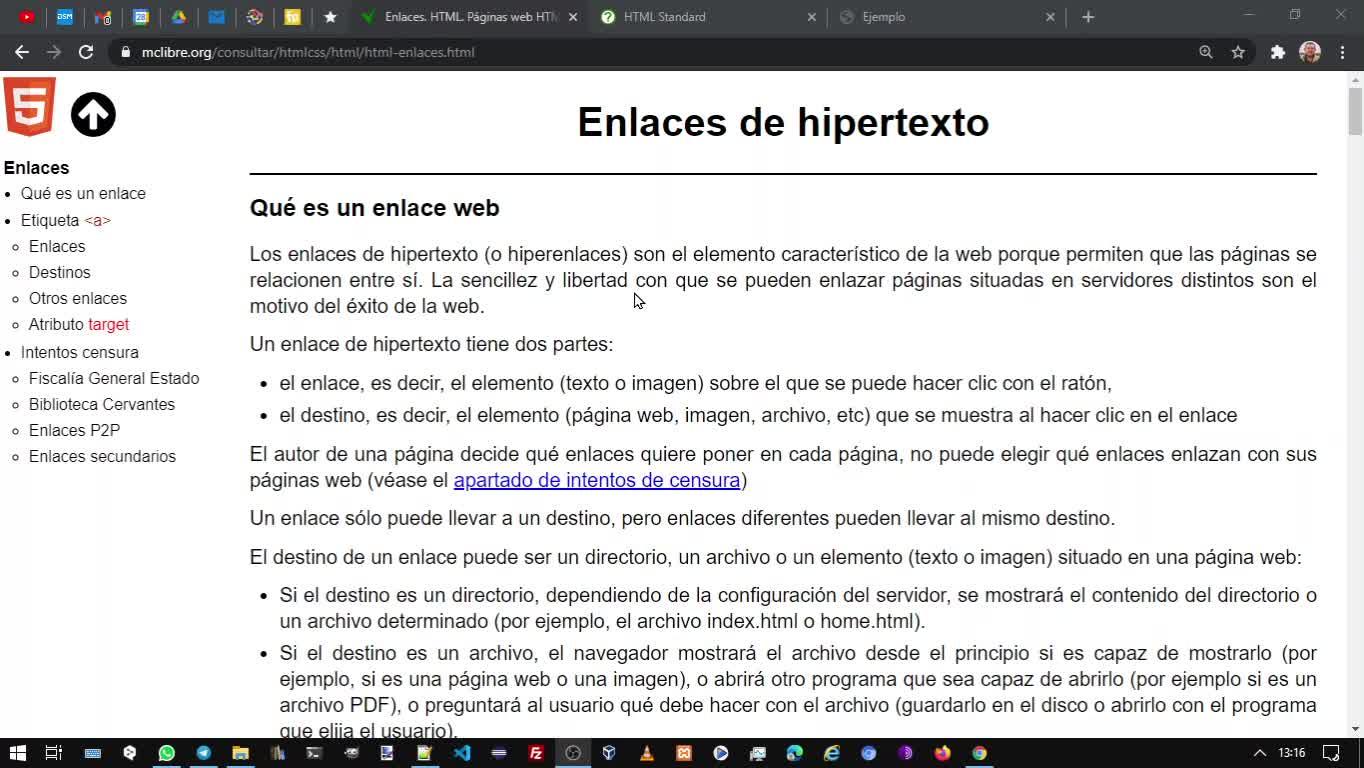
Task: Click the black up-arrow circle icon
Action: 93,115
